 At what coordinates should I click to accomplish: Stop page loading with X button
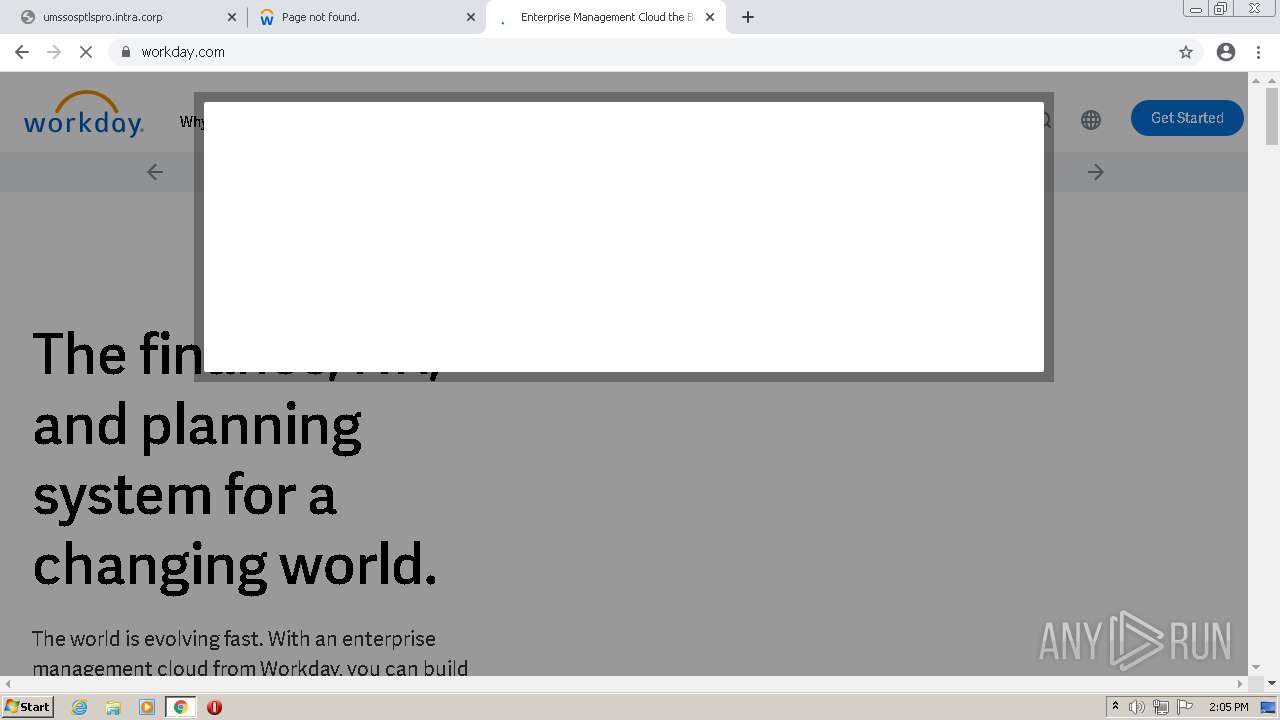[x=86, y=52]
